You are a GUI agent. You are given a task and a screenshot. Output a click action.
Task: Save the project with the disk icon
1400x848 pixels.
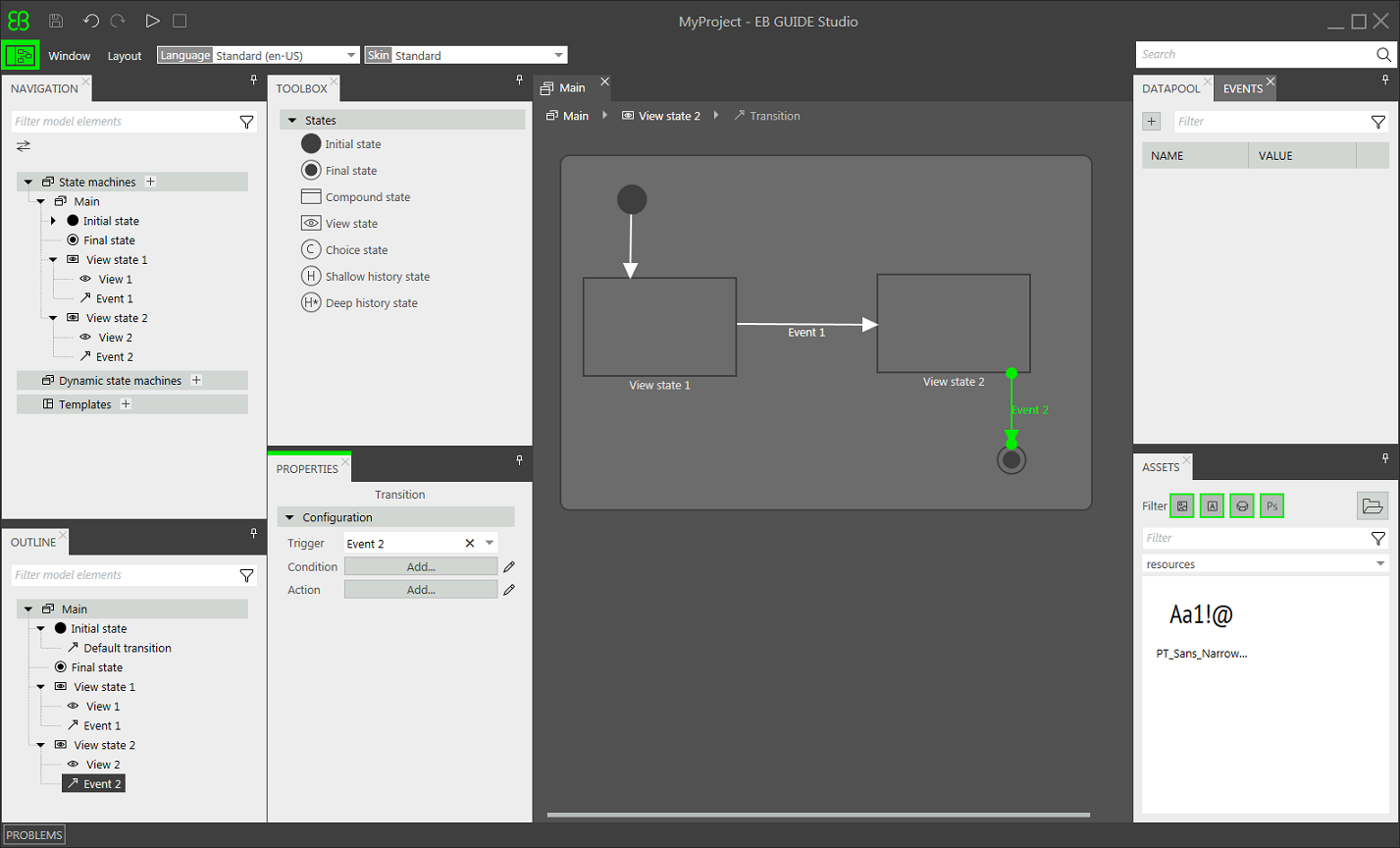pyautogui.click(x=56, y=21)
